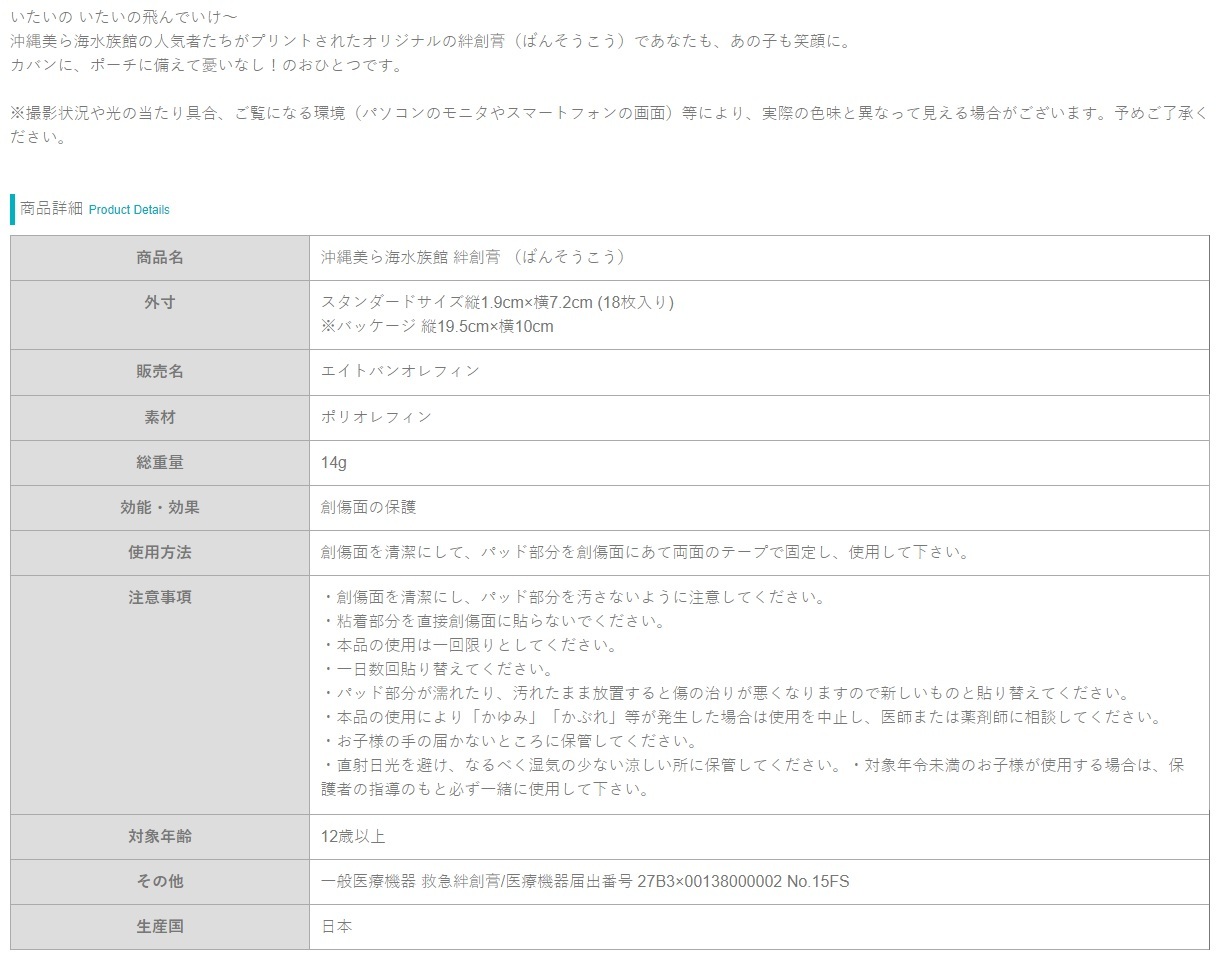This screenshot has height=962, width=1230.
Task: Select the 12歳以上 age value
Action: [x=353, y=836]
